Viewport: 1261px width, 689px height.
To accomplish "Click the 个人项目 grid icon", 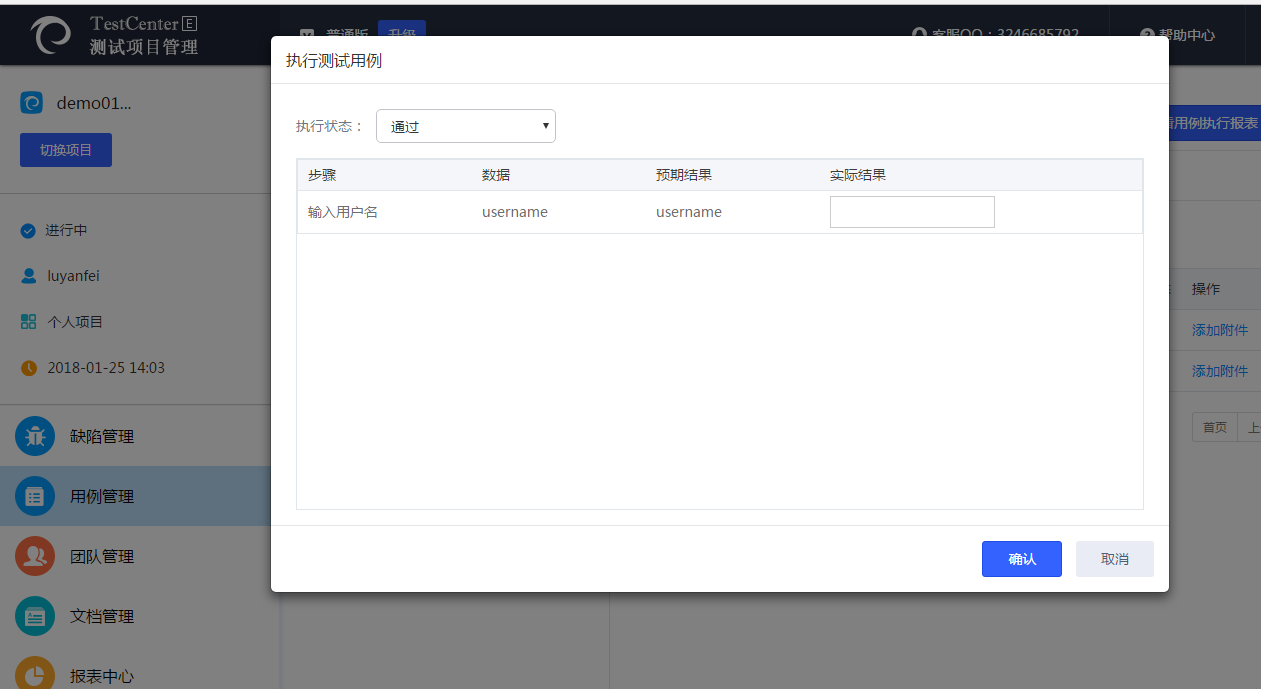I will pos(28,322).
